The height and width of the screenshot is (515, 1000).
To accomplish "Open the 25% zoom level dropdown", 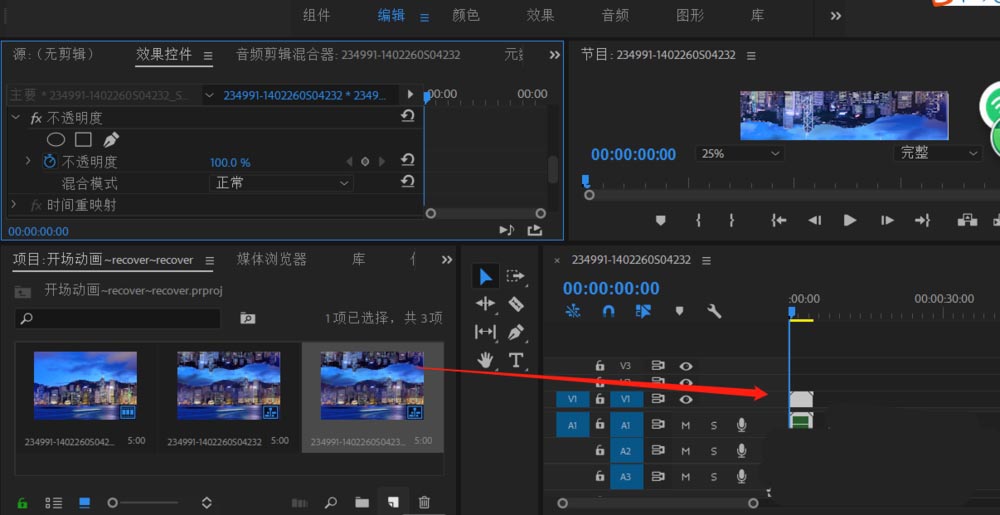I will 740,154.
